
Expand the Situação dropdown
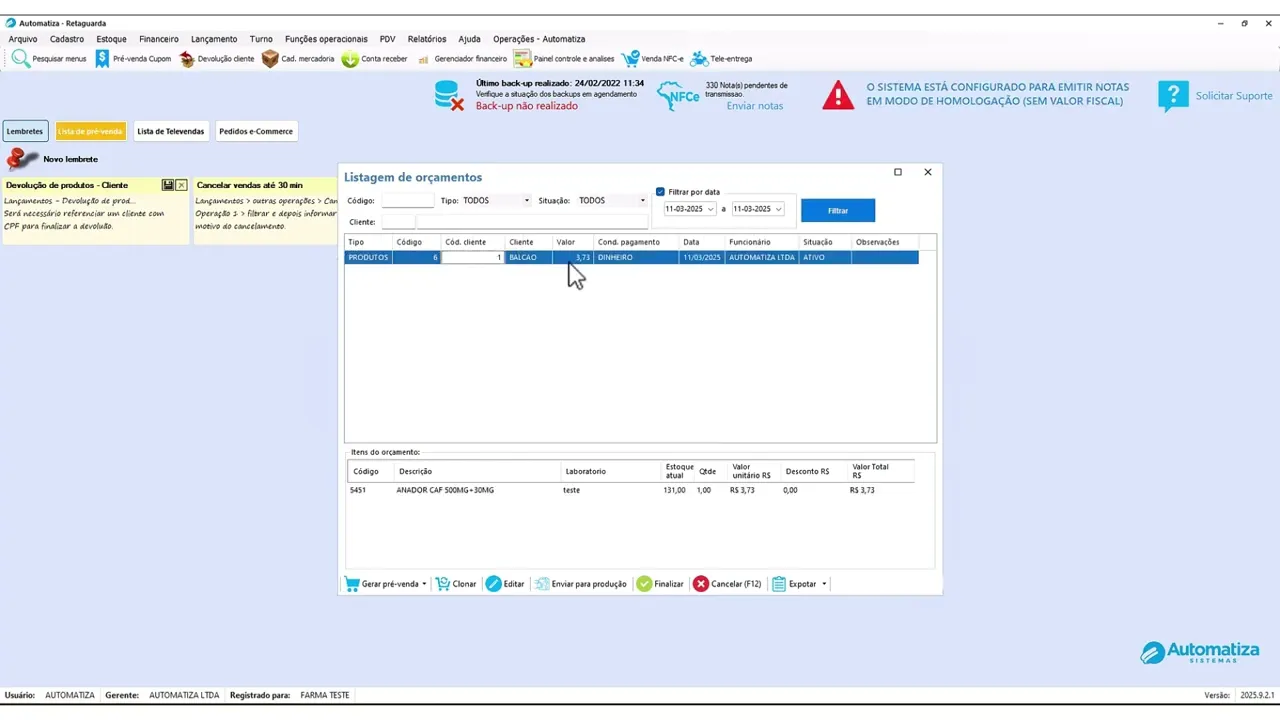pyautogui.click(x=643, y=201)
